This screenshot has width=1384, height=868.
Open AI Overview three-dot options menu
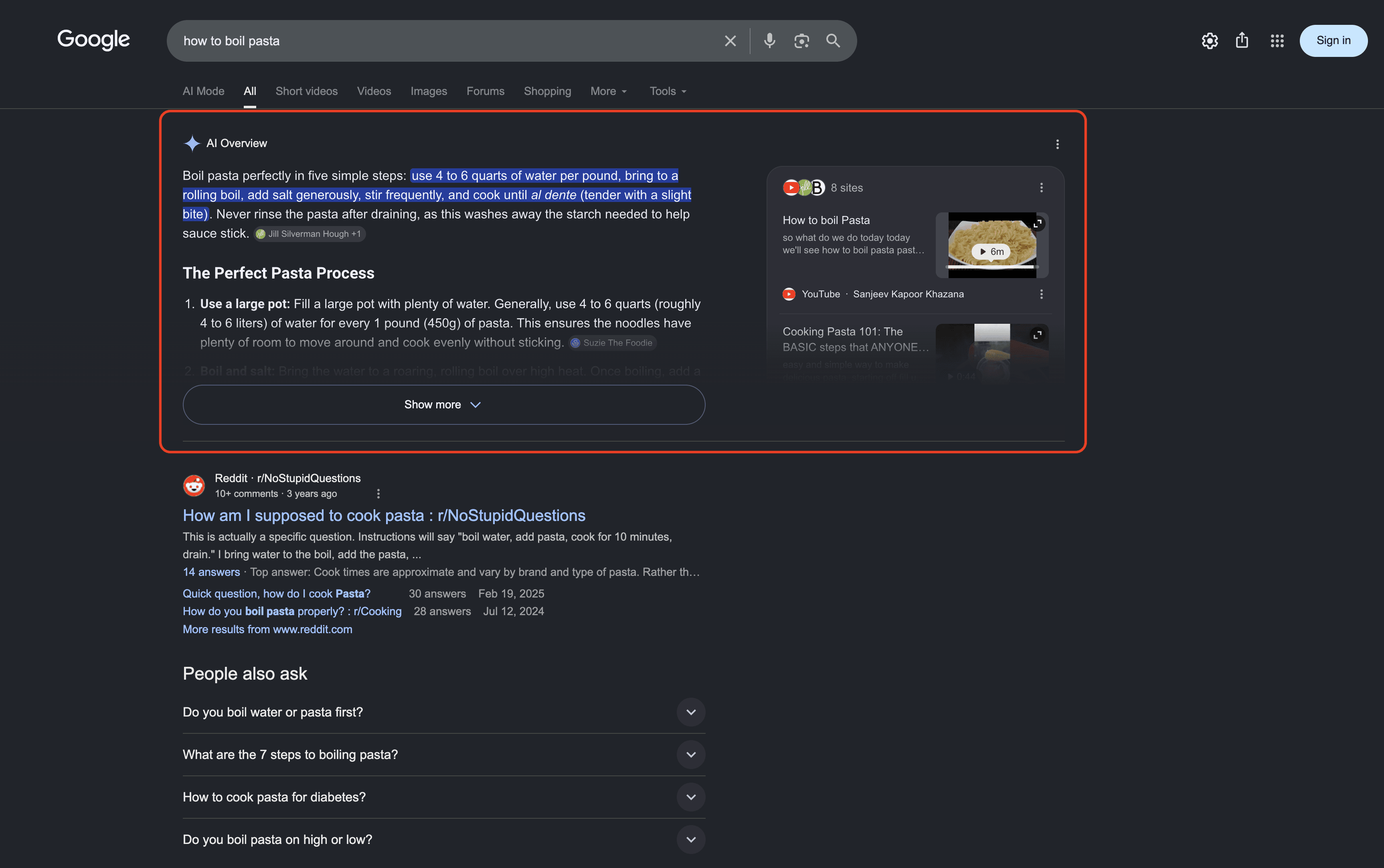tap(1057, 144)
